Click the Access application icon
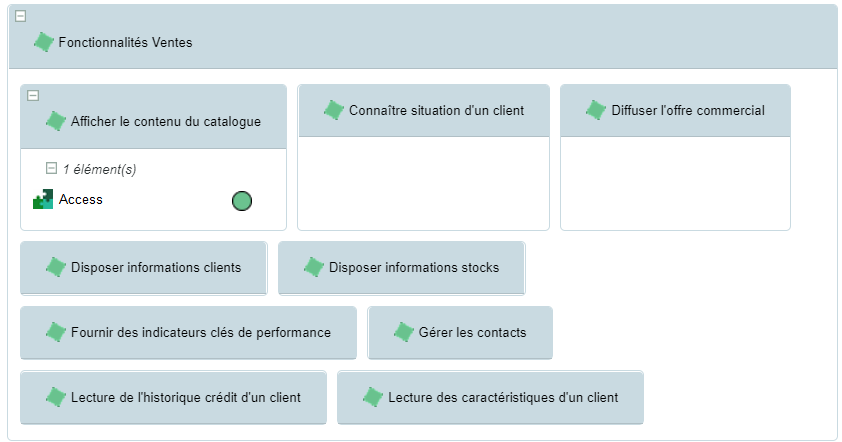842x442 pixels. point(43,200)
